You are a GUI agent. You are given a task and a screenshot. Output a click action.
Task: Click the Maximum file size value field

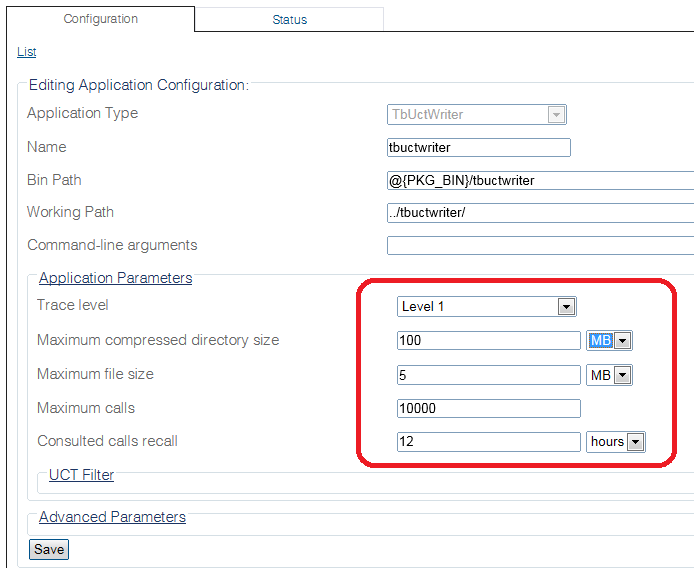[488, 375]
